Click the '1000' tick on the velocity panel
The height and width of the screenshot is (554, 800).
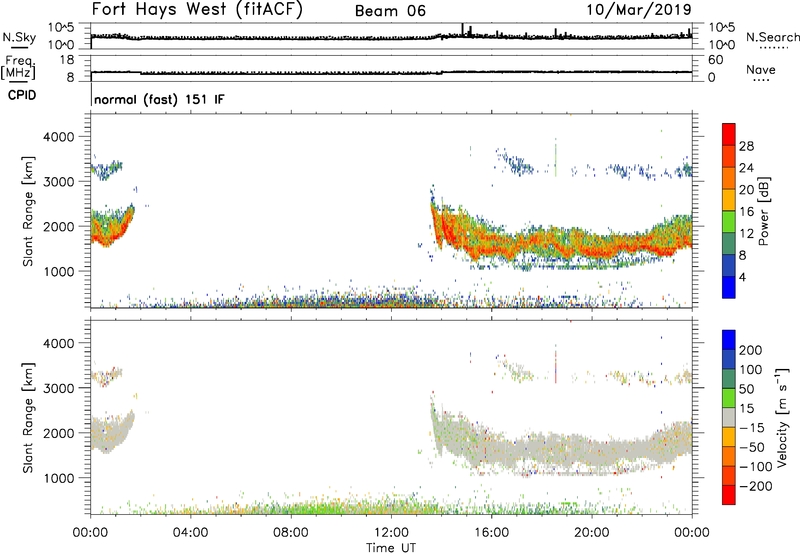pyautogui.click(x=58, y=478)
